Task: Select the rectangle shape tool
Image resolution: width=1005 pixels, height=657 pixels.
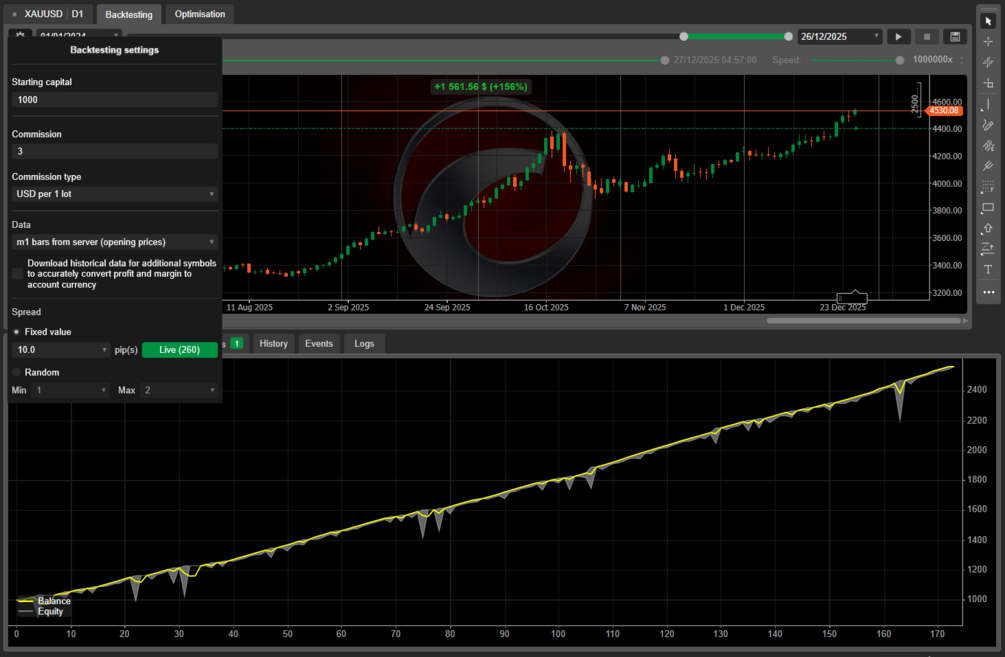Action: (988, 208)
